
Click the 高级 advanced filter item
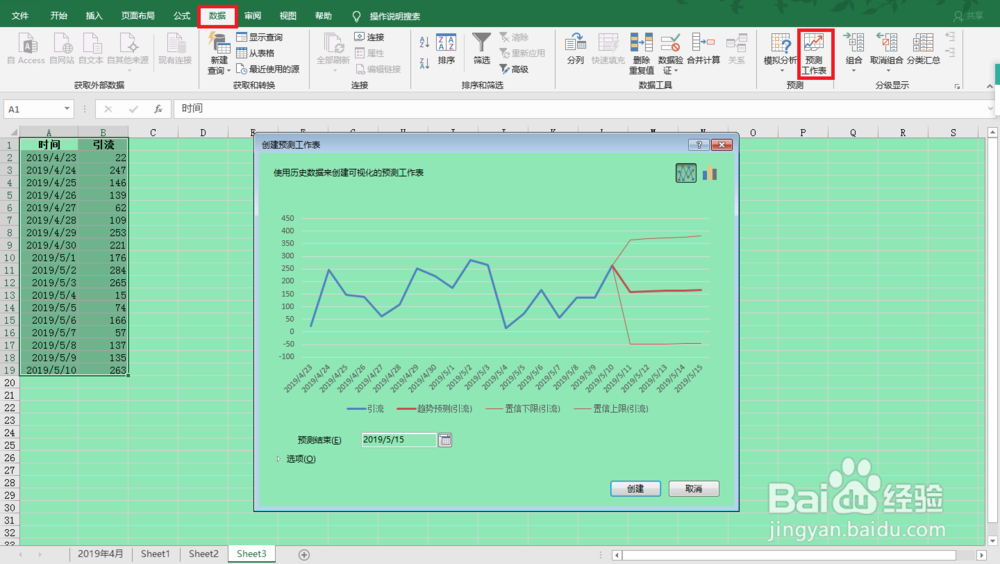[514, 69]
